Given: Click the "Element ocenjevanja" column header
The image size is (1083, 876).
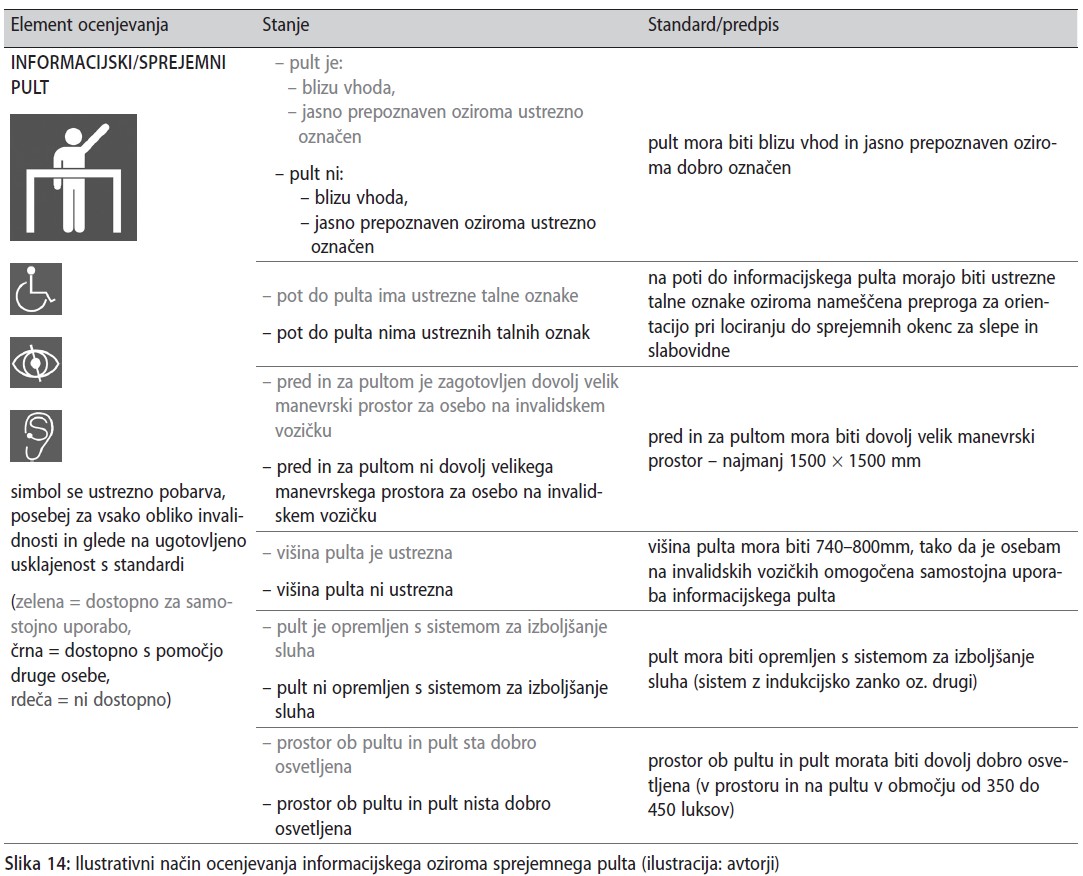Looking at the screenshot, I should click(89, 24).
